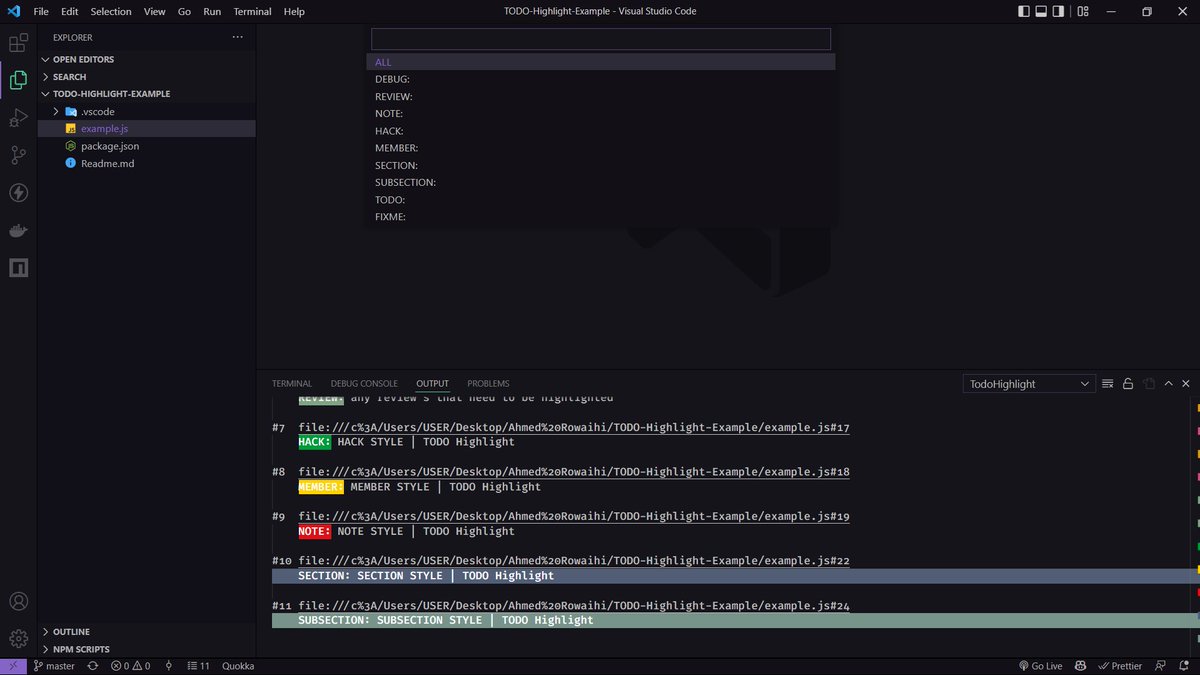The width and height of the screenshot is (1200, 675).
Task: Switch to the Problems tab
Action: pyautogui.click(x=488, y=384)
